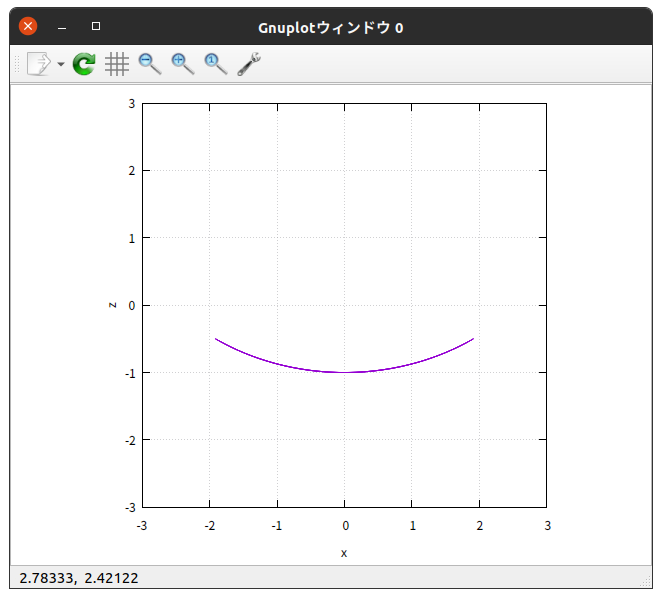Close the Gnuplot window
Image resolution: width=662 pixels, height=598 pixels.
(28, 26)
